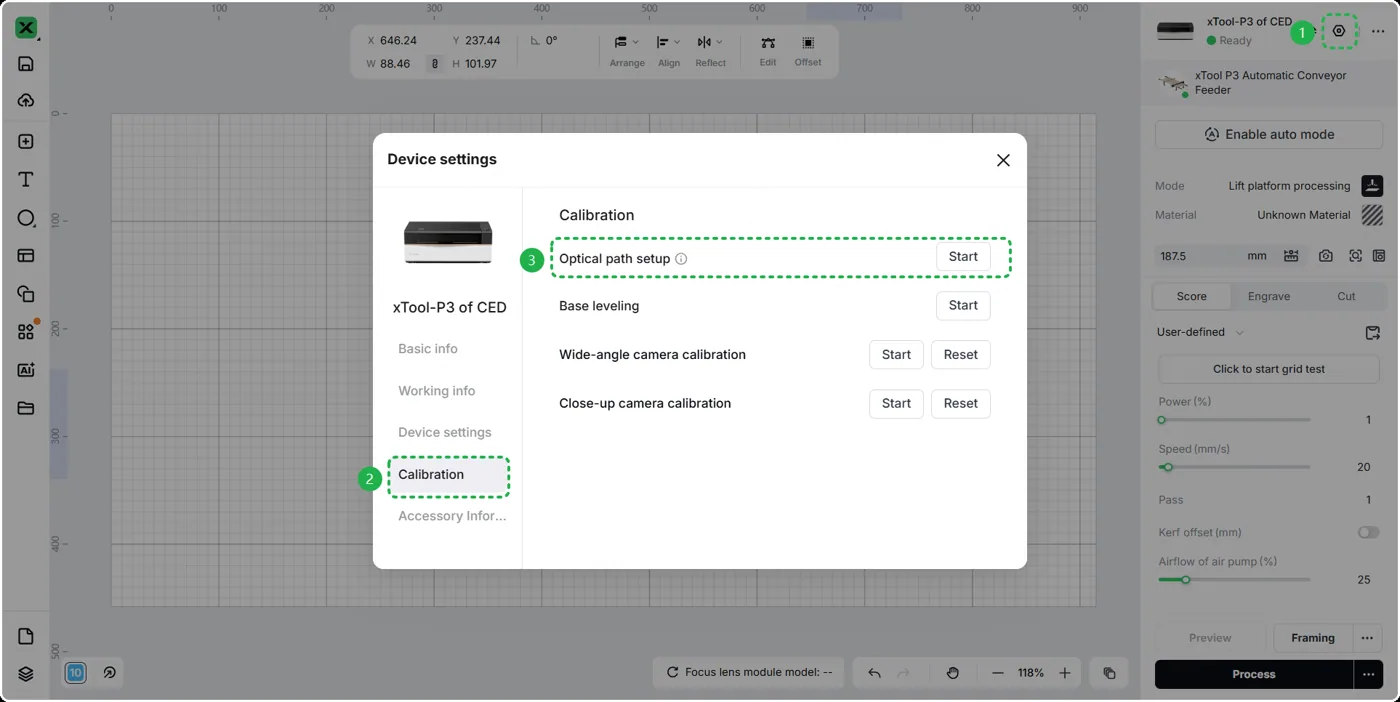Image resolution: width=1400 pixels, height=702 pixels.
Task: Click the close-up scan focus icon
Action: pos(1355,256)
